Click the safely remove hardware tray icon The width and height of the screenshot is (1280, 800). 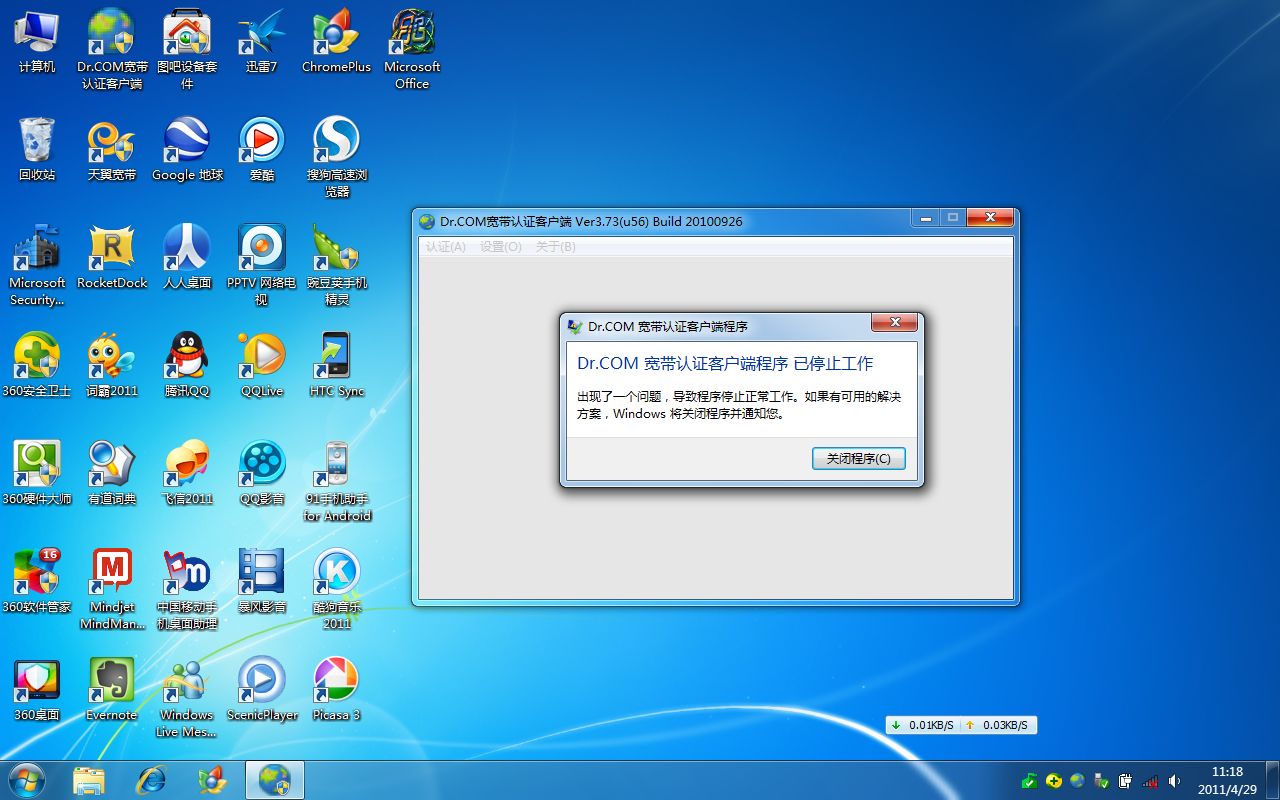click(x=1101, y=780)
